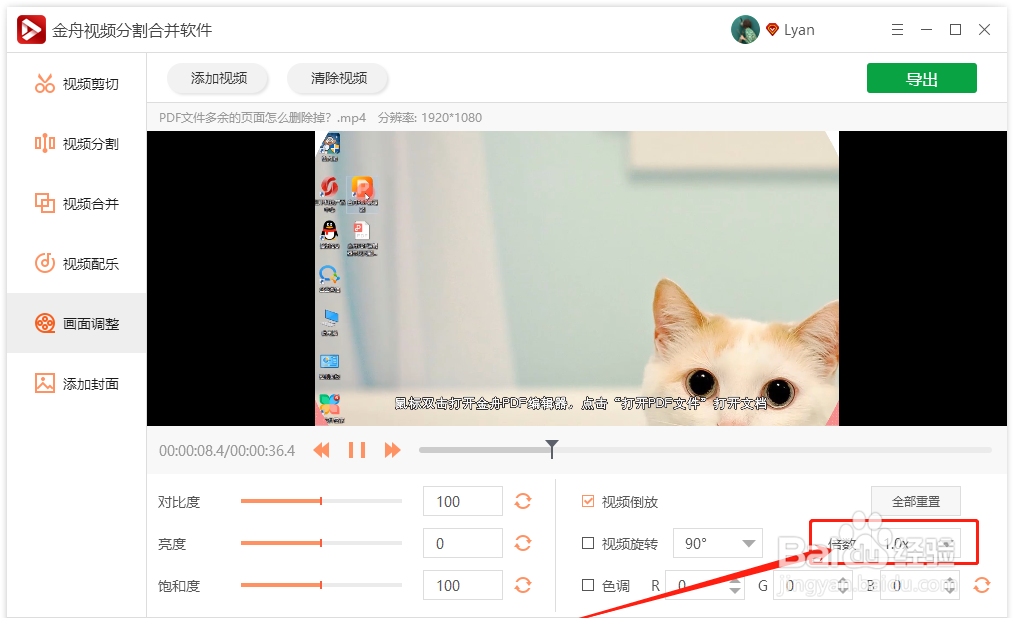This screenshot has width=1014, height=619.
Task: Maximize the application window
Action: click(x=955, y=30)
